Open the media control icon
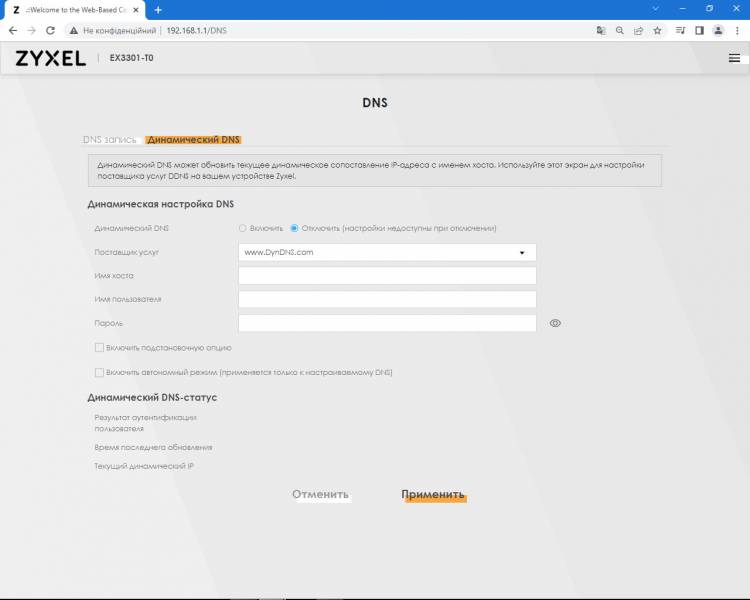The width and height of the screenshot is (750, 600). click(680, 31)
